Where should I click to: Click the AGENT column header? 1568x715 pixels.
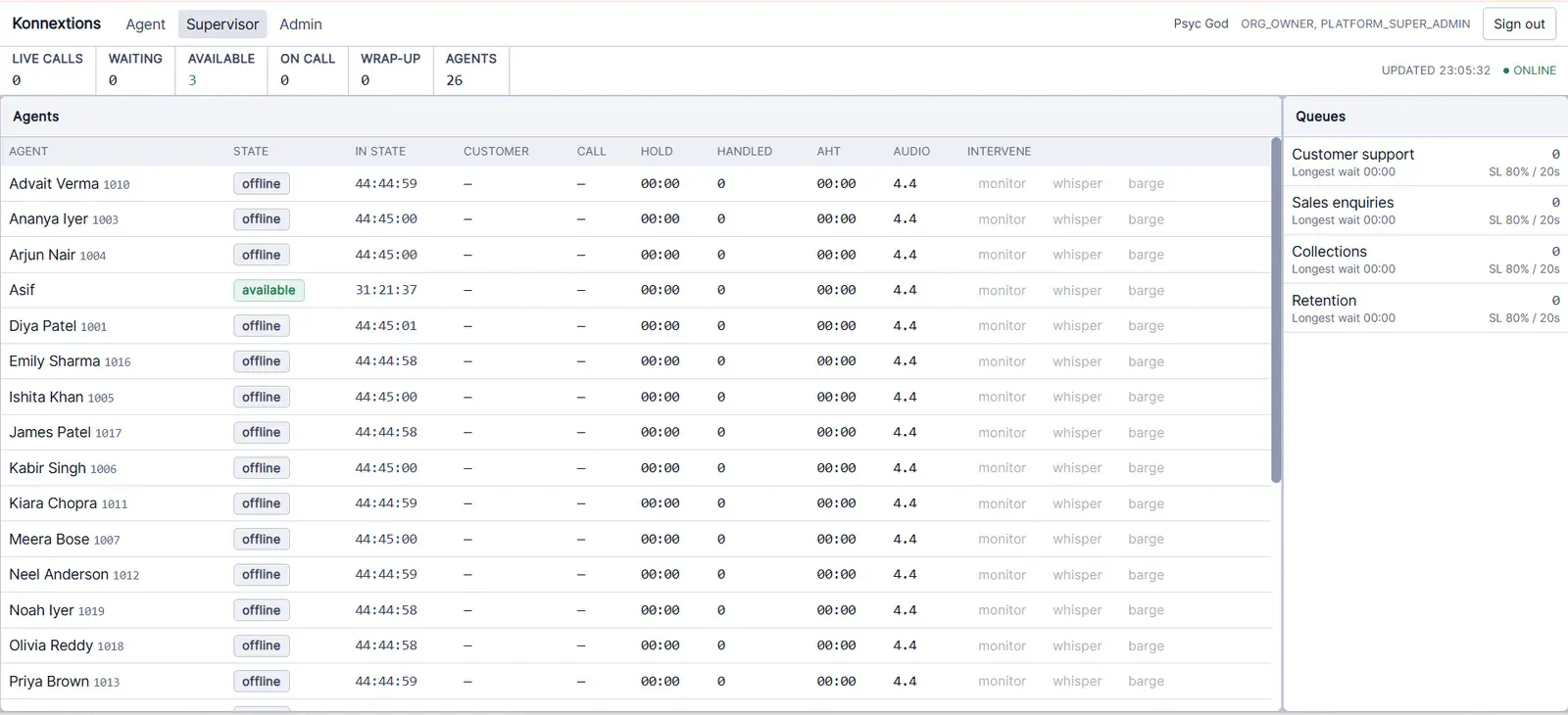28,152
